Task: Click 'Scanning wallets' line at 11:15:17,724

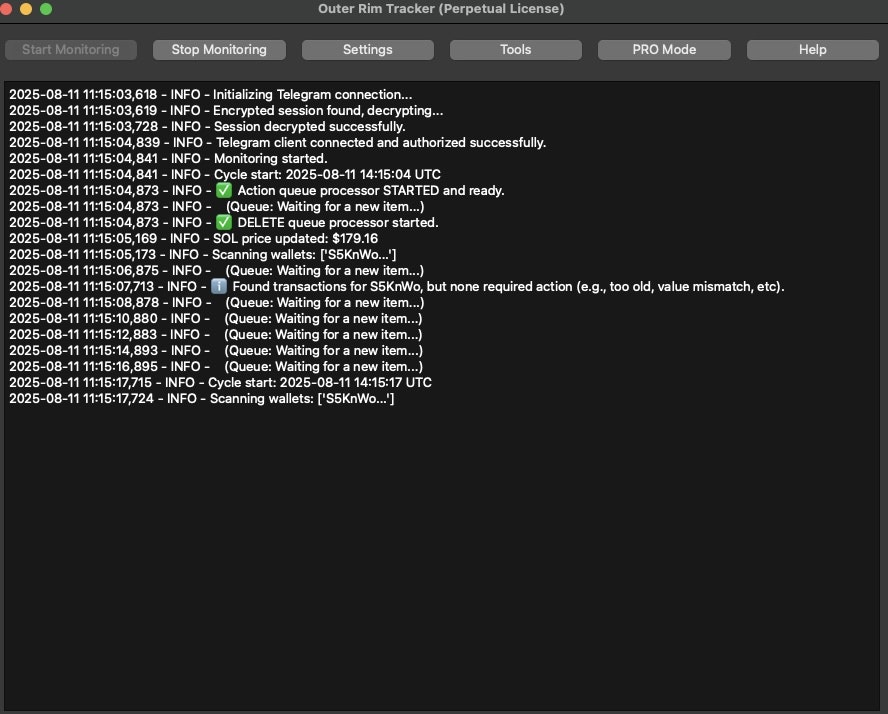Action: click(202, 398)
